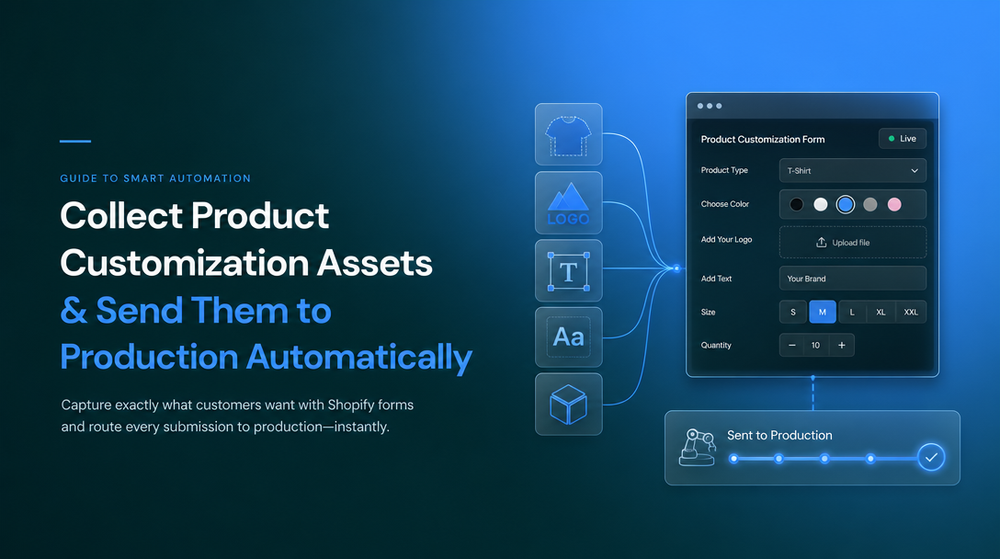
Task: Choose the black color swatch
Action: pos(796,204)
